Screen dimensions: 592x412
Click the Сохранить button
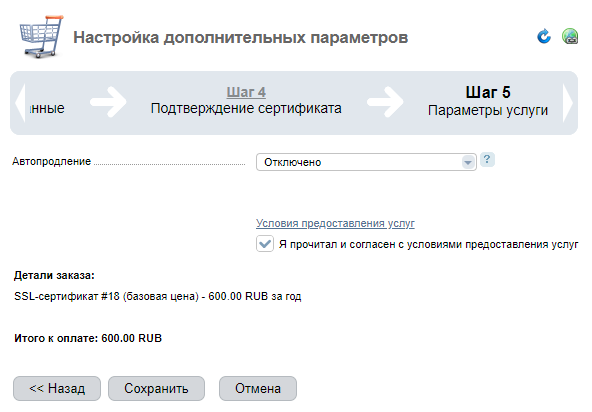point(156,388)
